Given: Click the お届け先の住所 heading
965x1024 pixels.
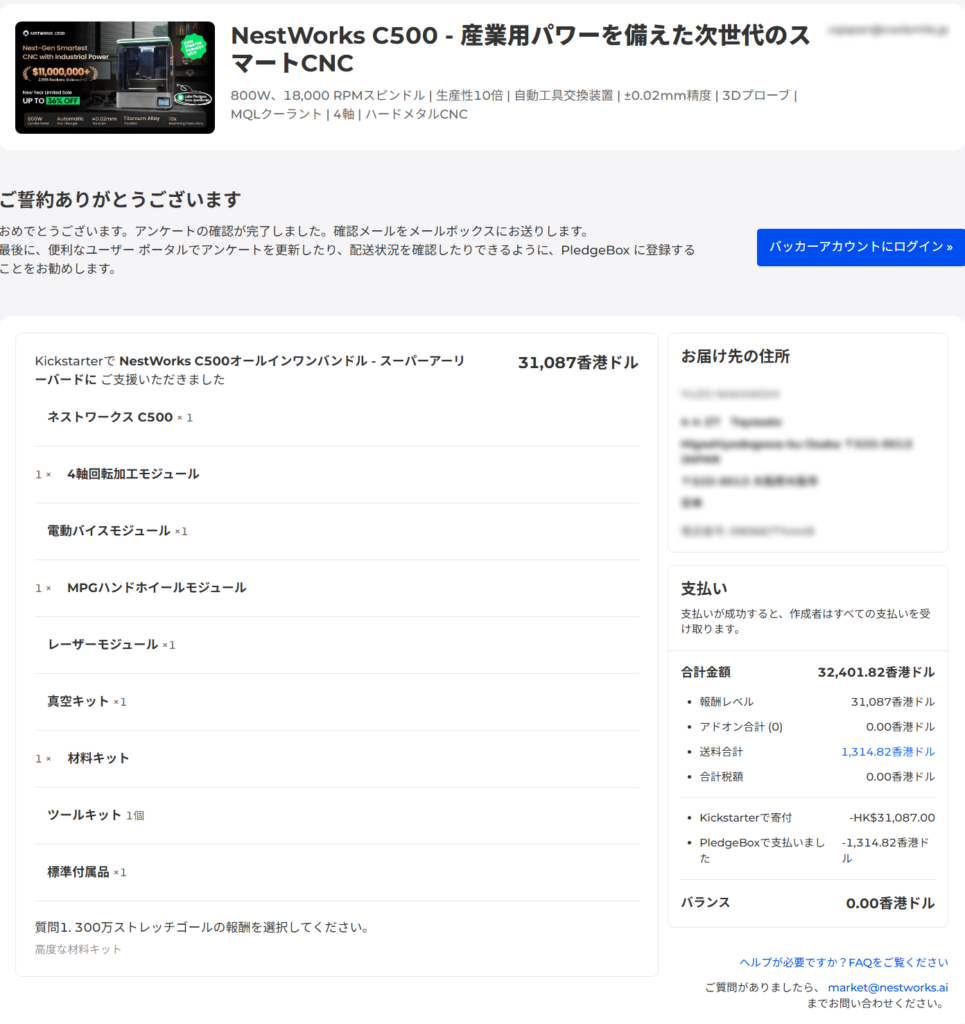Looking at the screenshot, I should [735, 357].
